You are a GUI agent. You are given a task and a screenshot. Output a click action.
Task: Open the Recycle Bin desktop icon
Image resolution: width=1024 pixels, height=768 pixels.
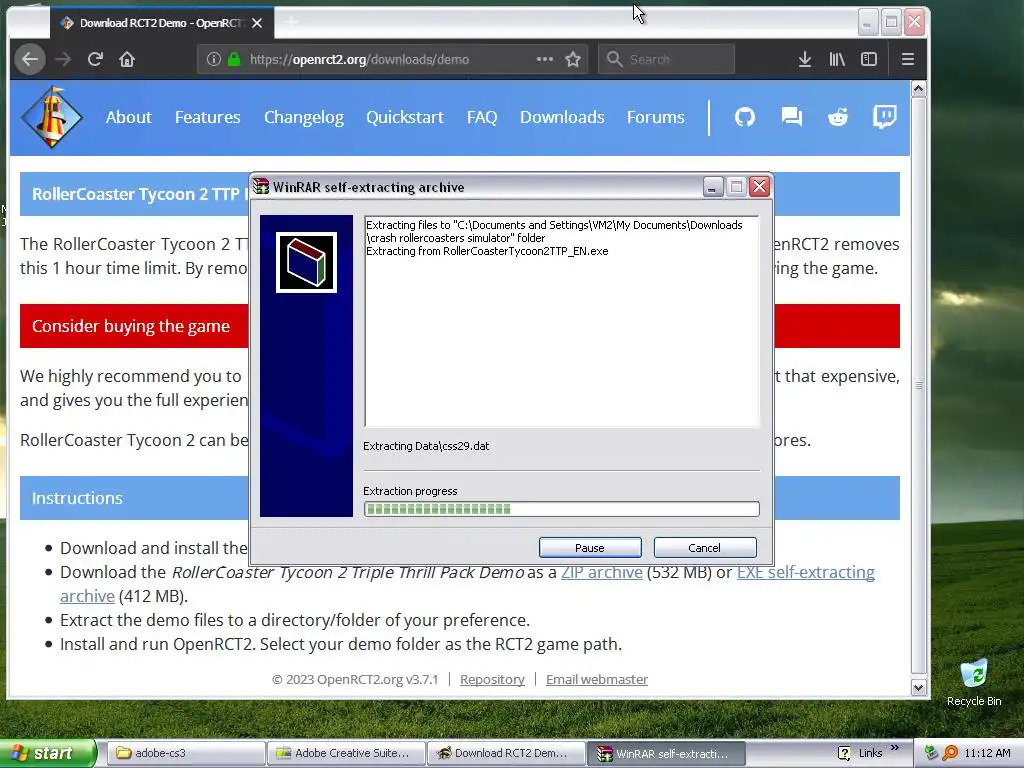click(974, 683)
